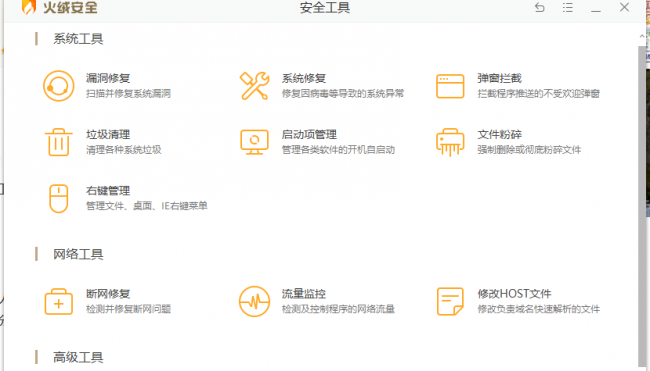Select the 文件粉碎 title text
The height and width of the screenshot is (371, 650).
tap(500, 134)
